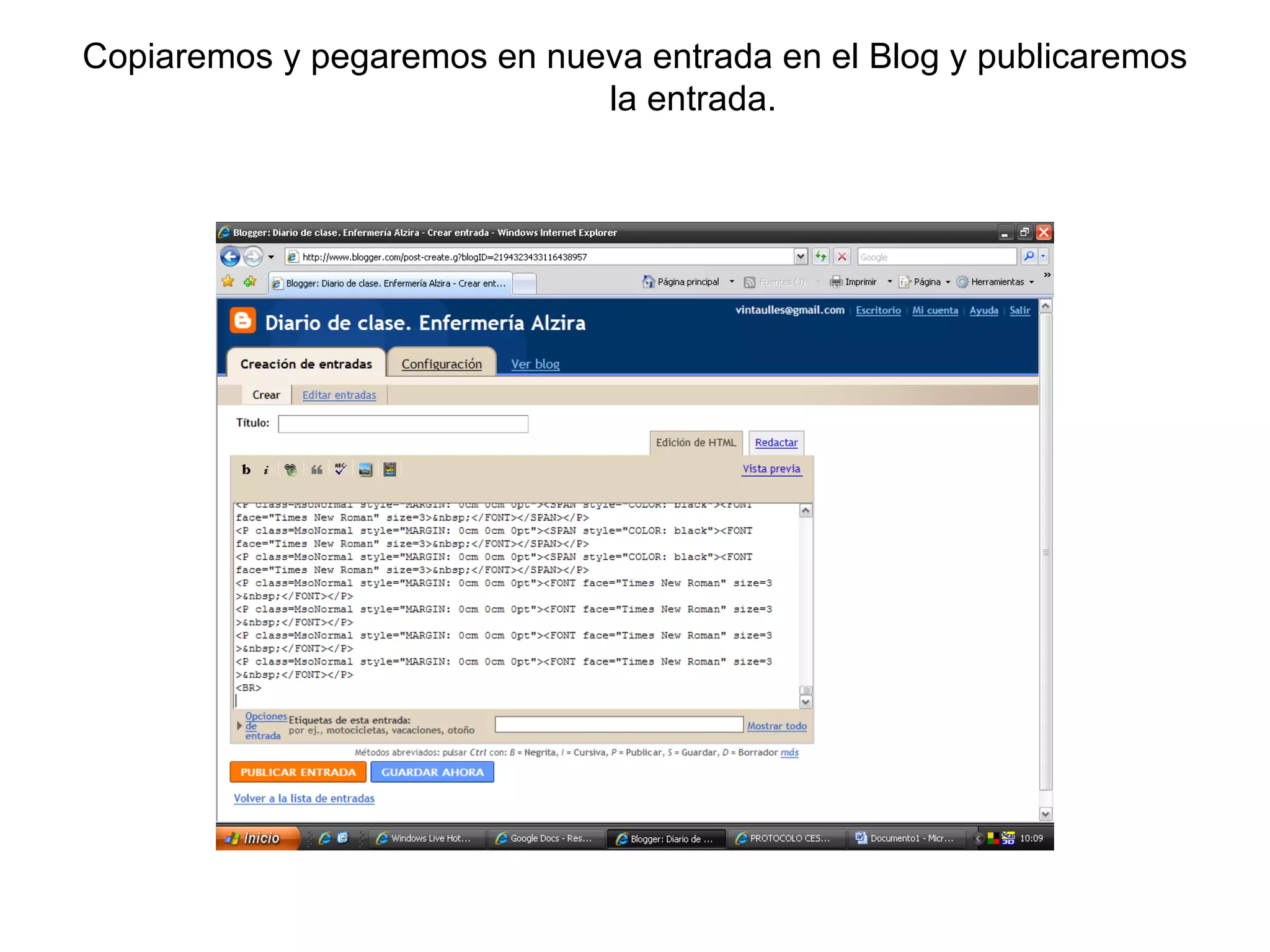Apply blockquote with the quote icon
Image resolution: width=1270 pixels, height=952 pixels.
[316, 470]
